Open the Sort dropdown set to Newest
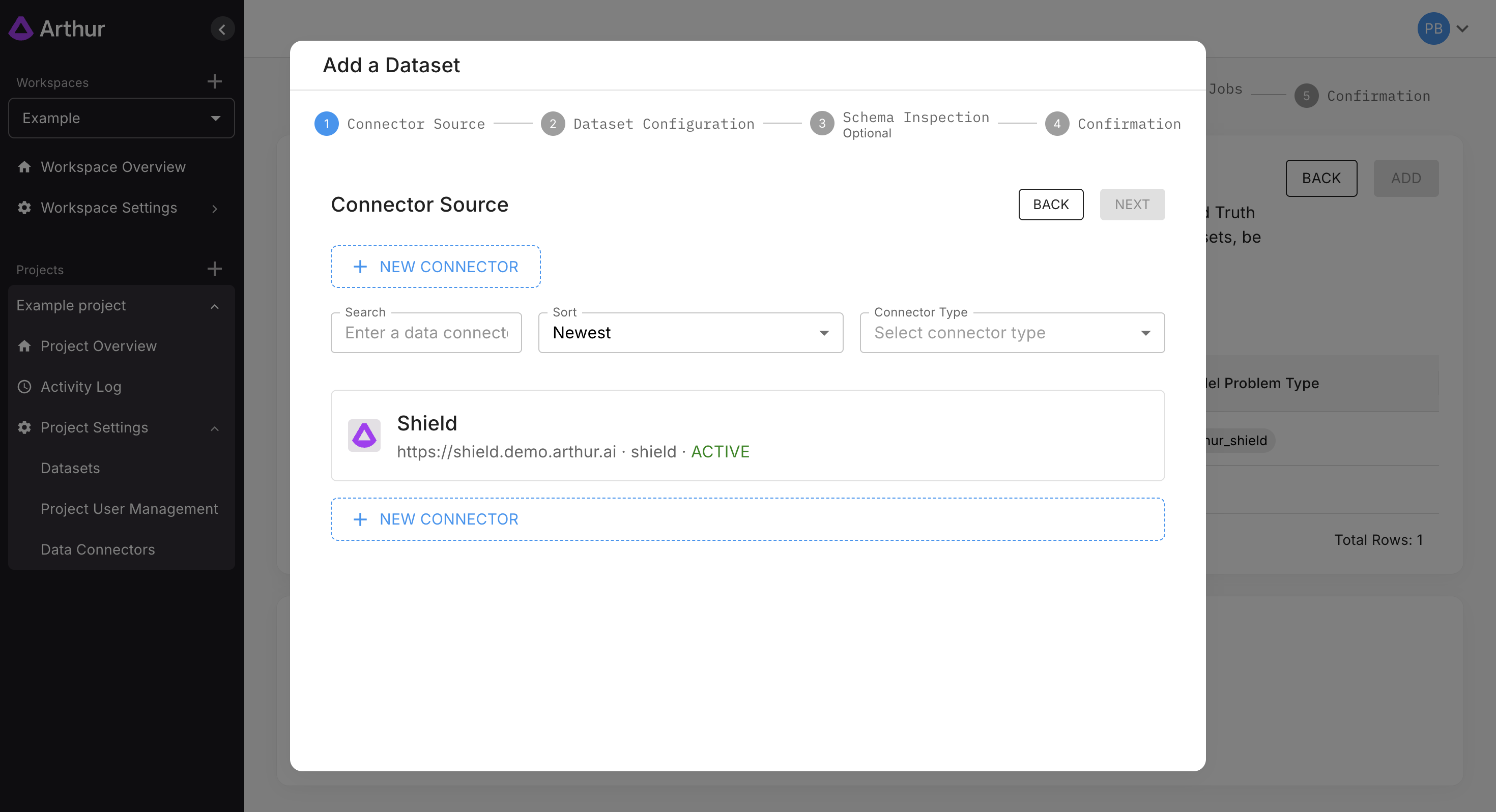This screenshot has width=1496, height=812. 690,333
